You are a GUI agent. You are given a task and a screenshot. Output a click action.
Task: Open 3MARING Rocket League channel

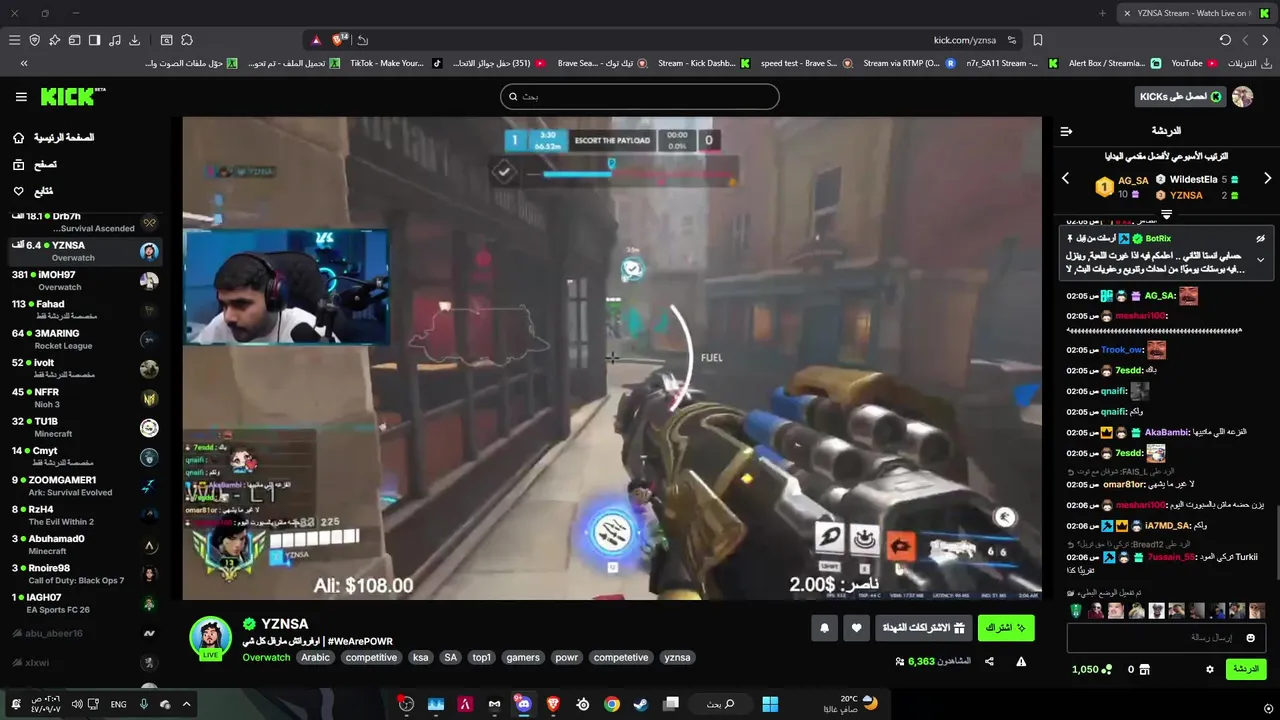(x=85, y=339)
